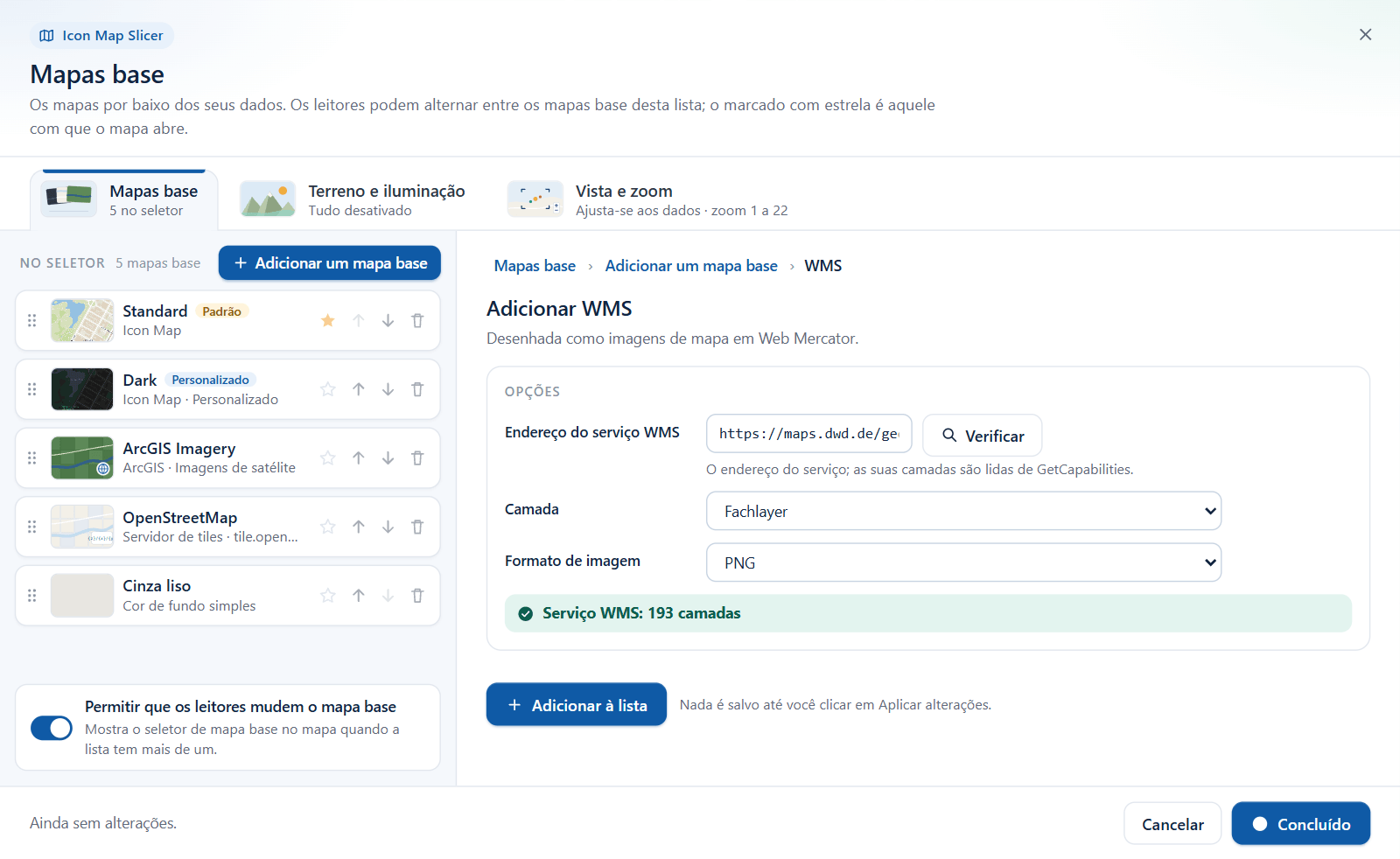Move ArcGIS Imagery up with arrow icon

359,458
